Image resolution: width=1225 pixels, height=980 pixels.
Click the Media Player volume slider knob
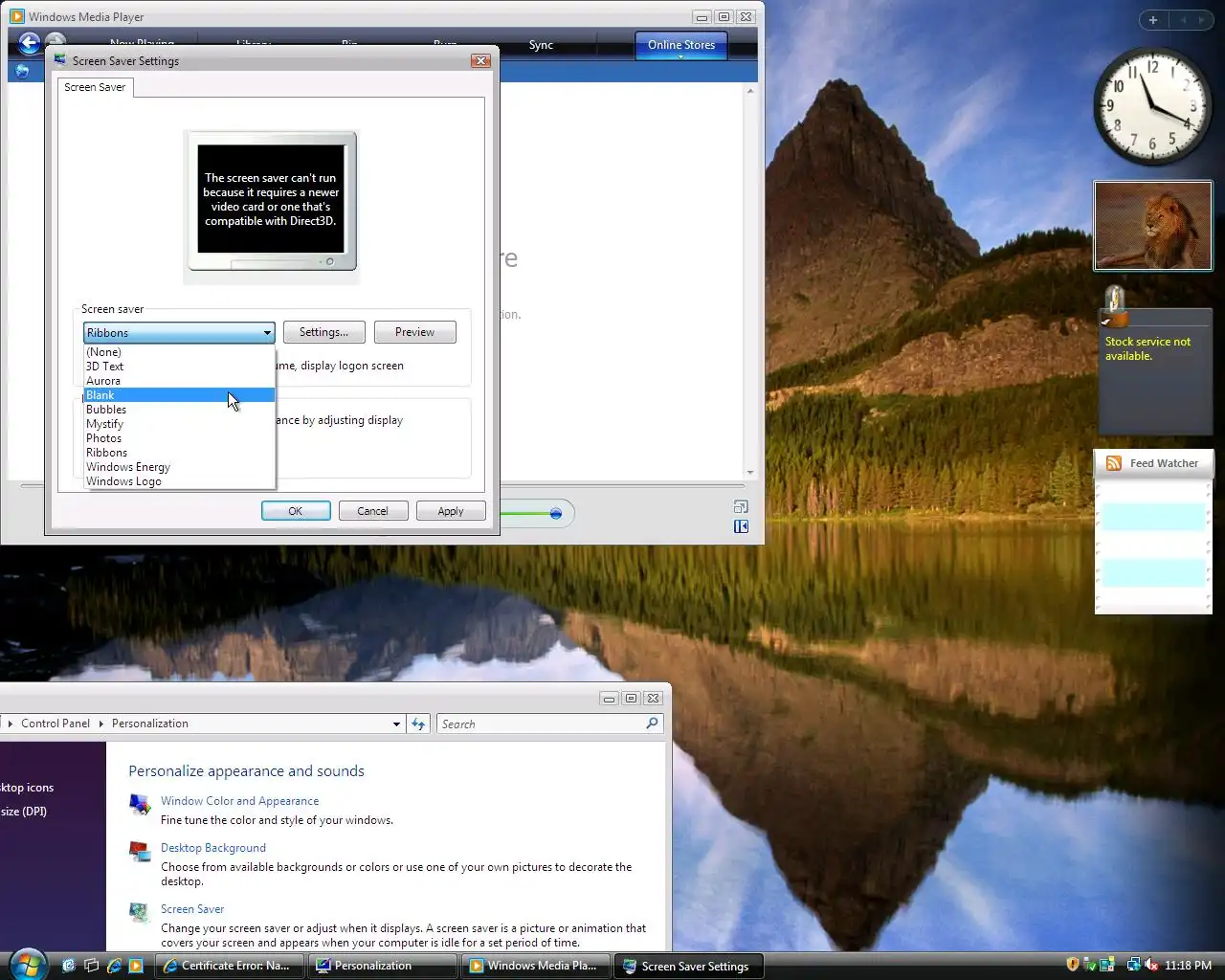[x=556, y=514]
